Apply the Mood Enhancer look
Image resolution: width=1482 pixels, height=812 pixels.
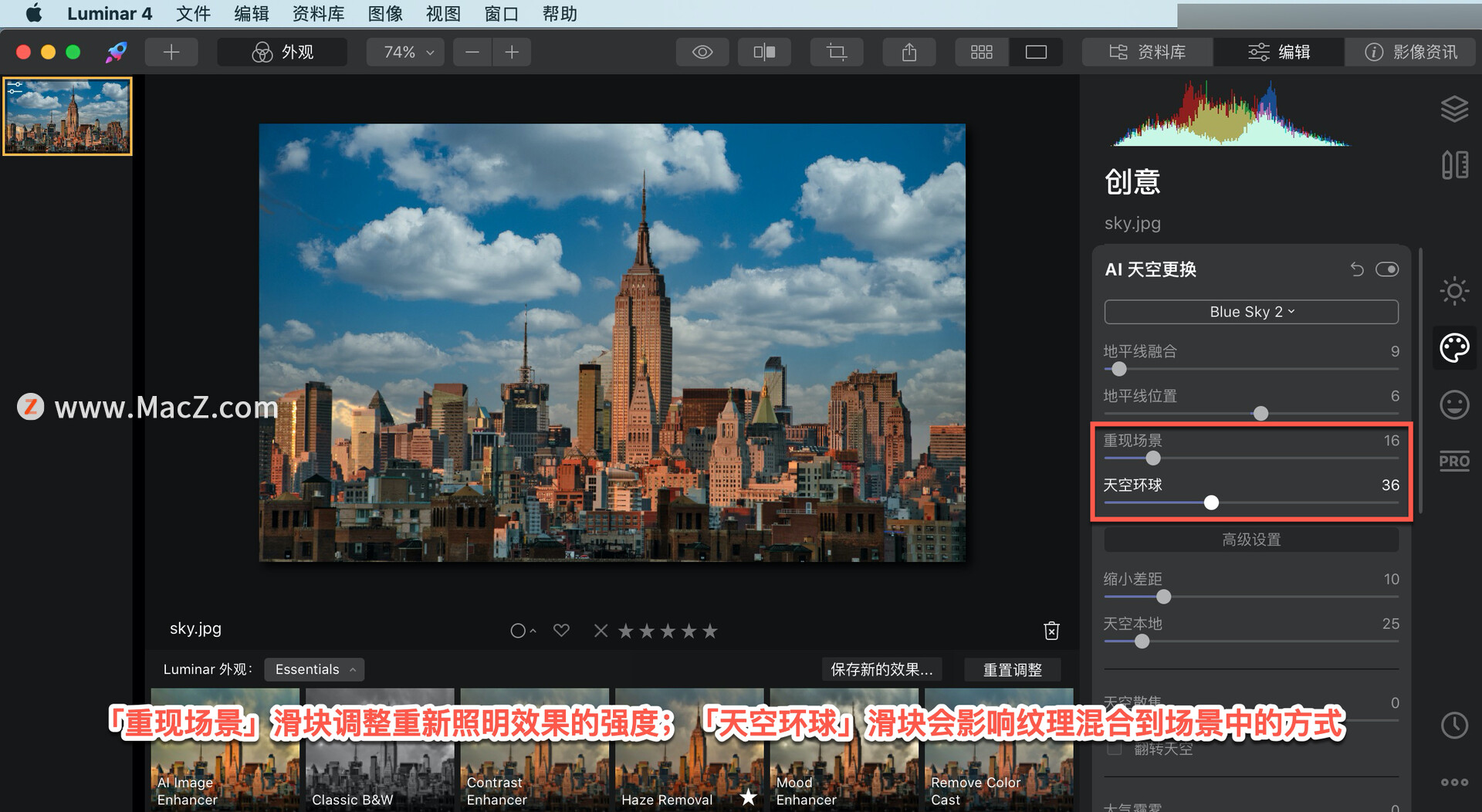844,749
